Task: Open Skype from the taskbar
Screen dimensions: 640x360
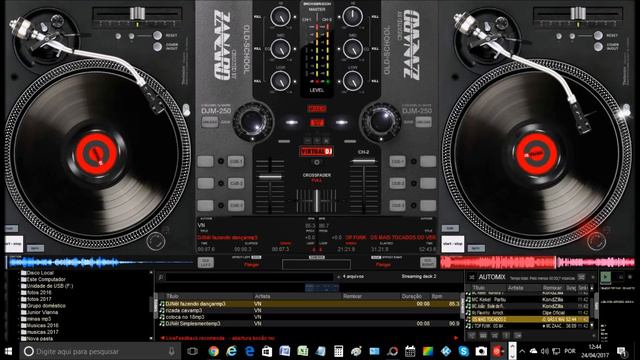Action: (x=463, y=351)
